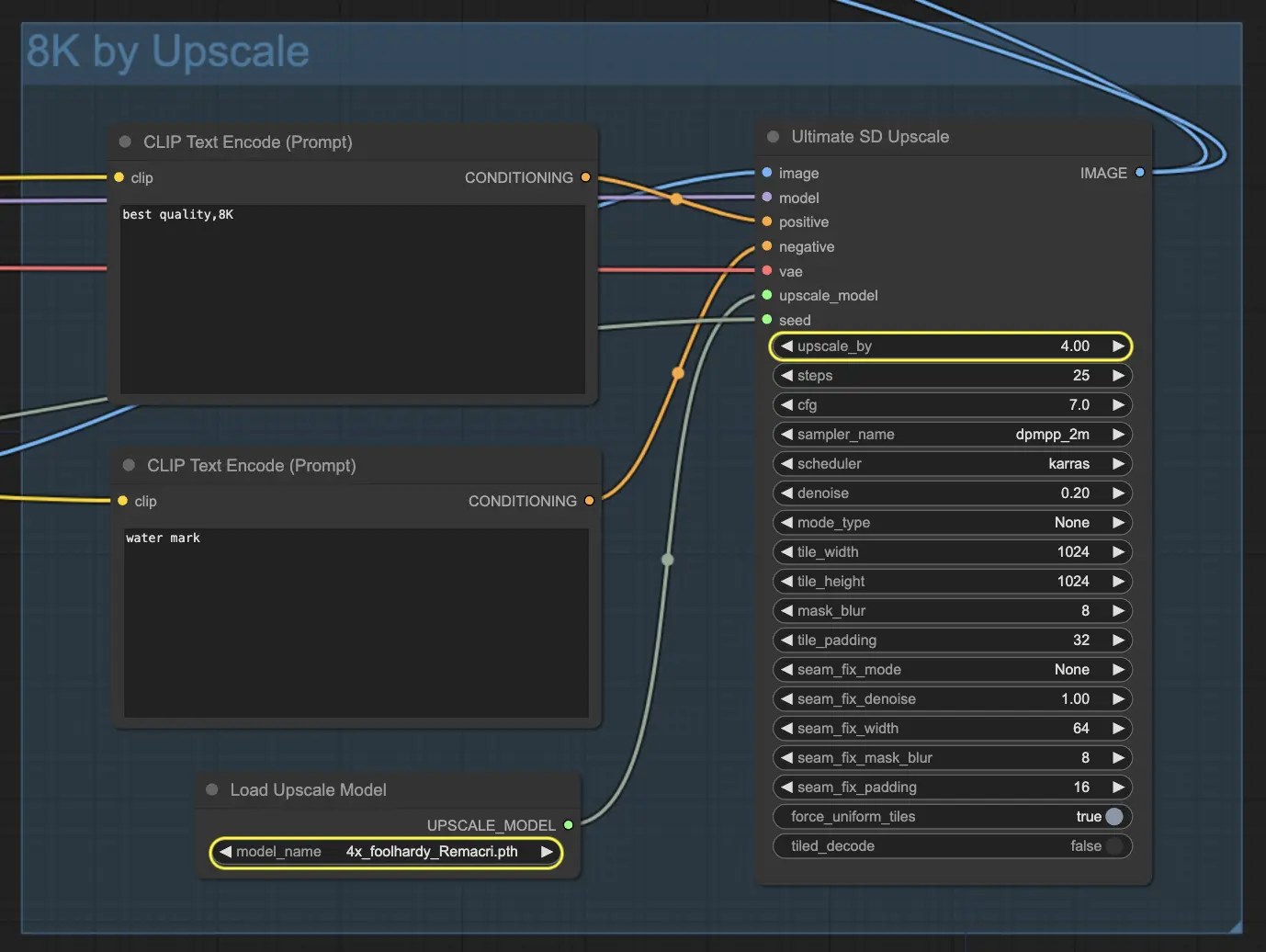Screen dimensions: 1266x952
Task: Increase upscale_by with right arrow
Action: (1118, 346)
